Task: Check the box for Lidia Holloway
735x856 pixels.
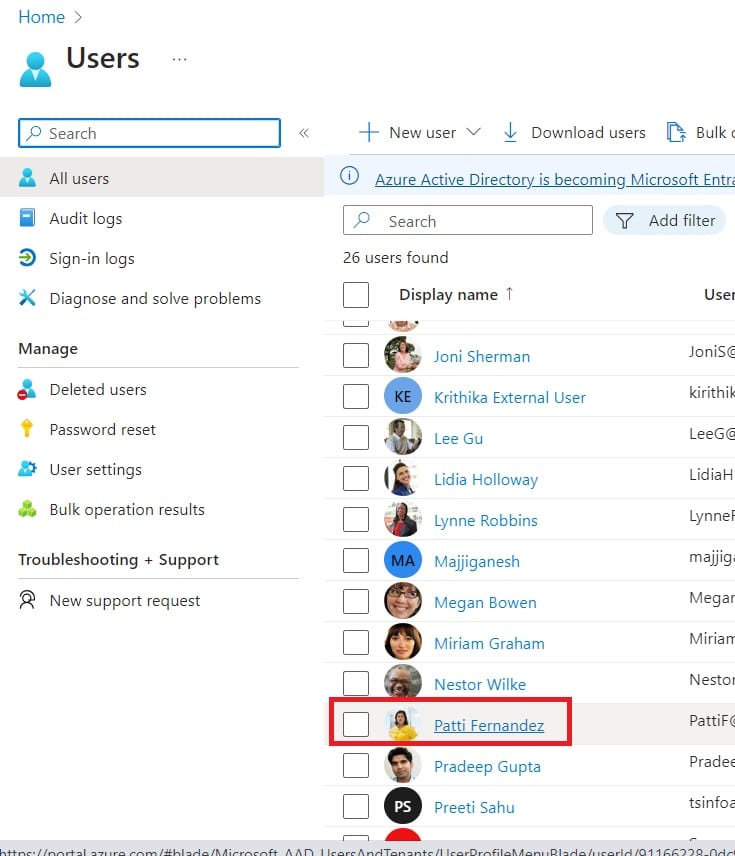Action: [x=356, y=478]
